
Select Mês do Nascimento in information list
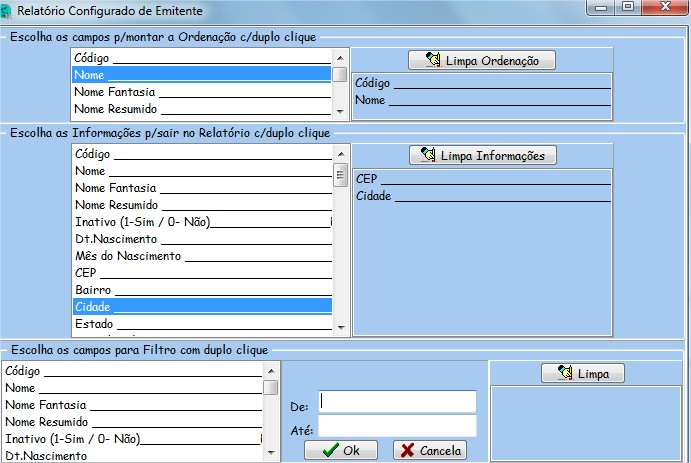pyautogui.click(x=200, y=256)
